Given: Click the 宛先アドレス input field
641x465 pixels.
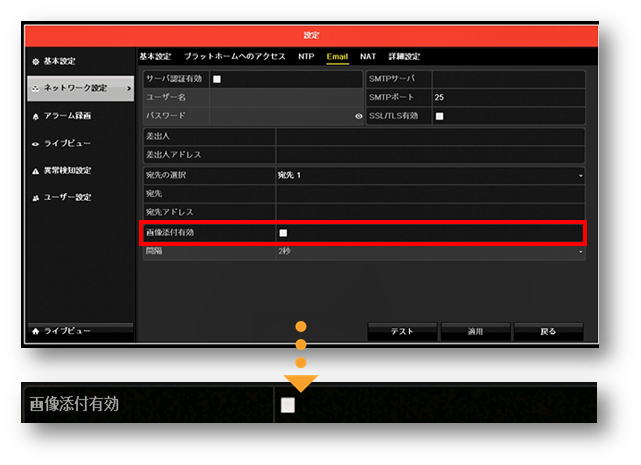Looking at the screenshot, I should 430,212.
